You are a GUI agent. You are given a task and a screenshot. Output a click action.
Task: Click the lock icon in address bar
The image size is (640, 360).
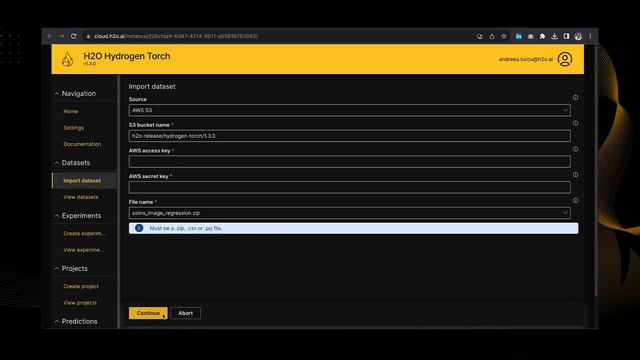(x=88, y=36)
